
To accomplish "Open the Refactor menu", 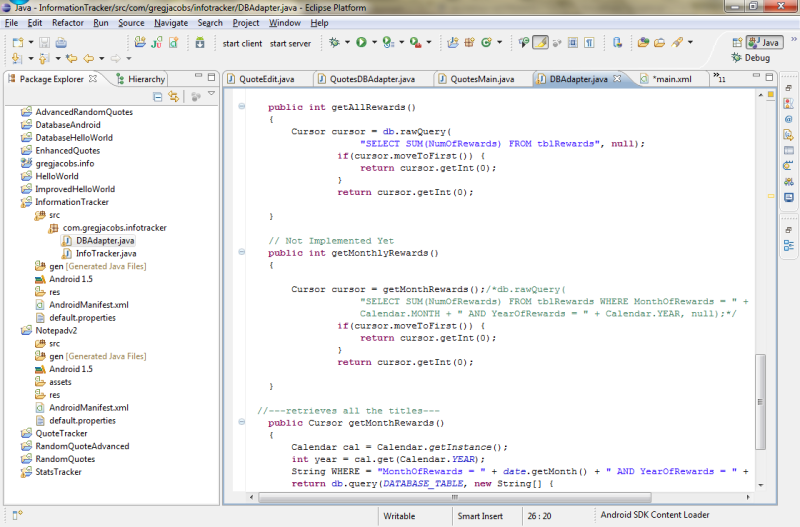I will coord(68,22).
